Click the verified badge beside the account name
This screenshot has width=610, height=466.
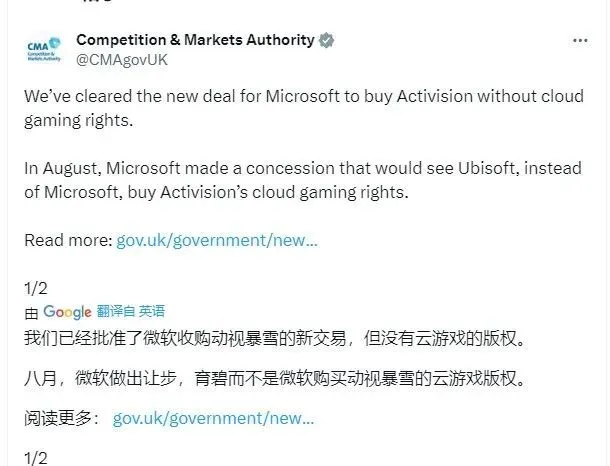click(x=326, y=40)
